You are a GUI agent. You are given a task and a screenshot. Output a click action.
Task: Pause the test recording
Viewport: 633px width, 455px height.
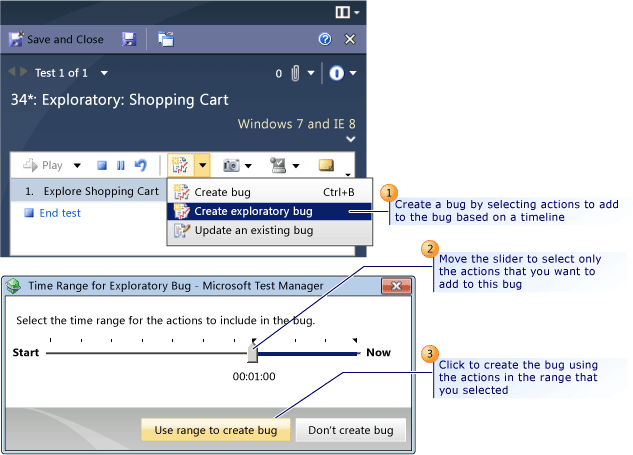(121, 165)
